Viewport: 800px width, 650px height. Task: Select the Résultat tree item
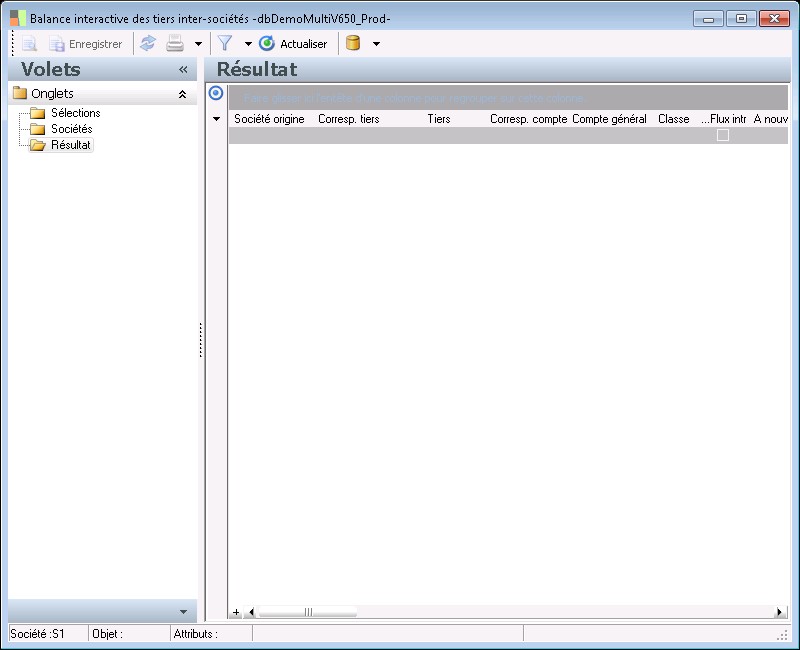click(x=71, y=145)
